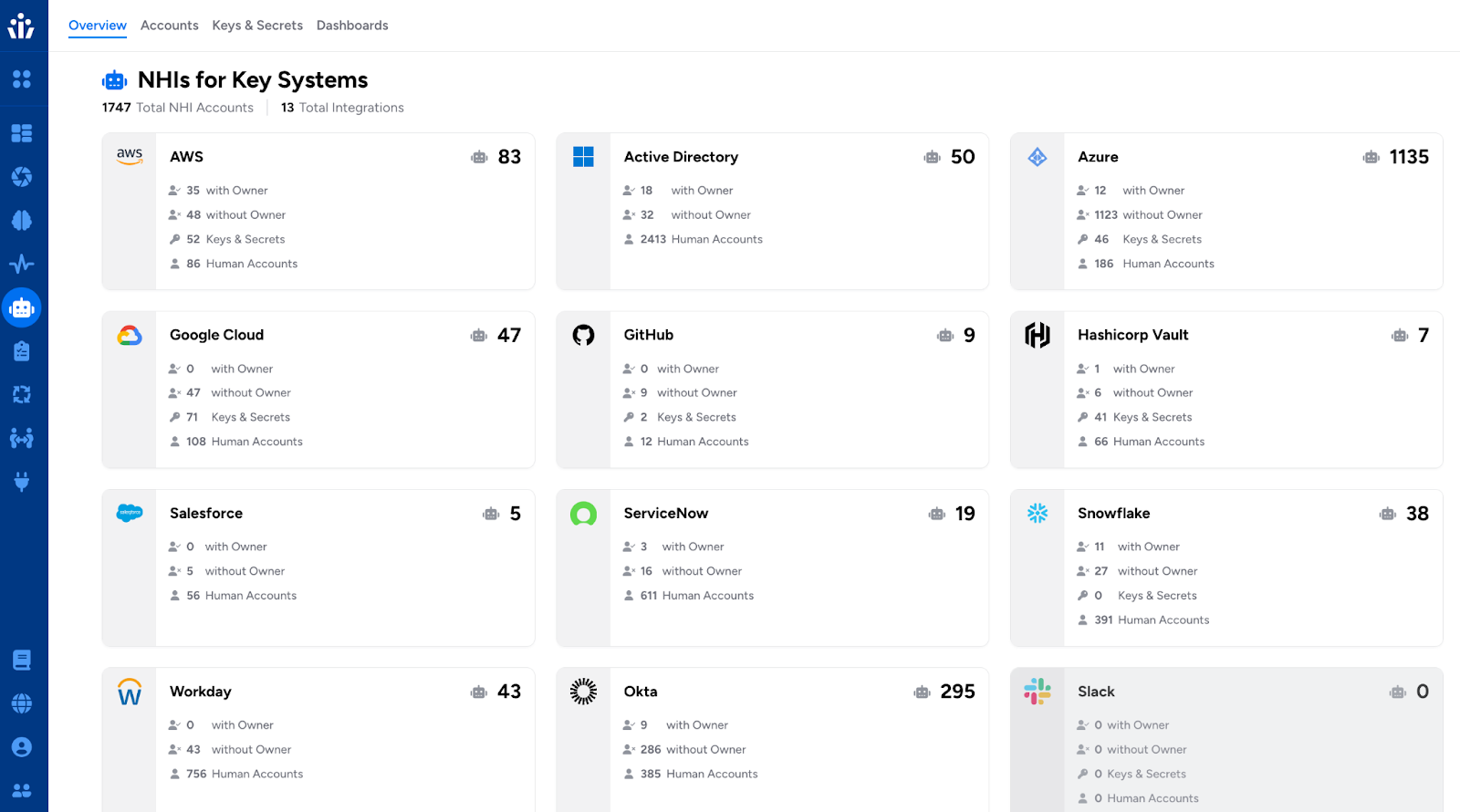The width and height of the screenshot is (1460, 812).
Task: Click AWS '48 without Owner' row
Action: [x=227, y=215]
